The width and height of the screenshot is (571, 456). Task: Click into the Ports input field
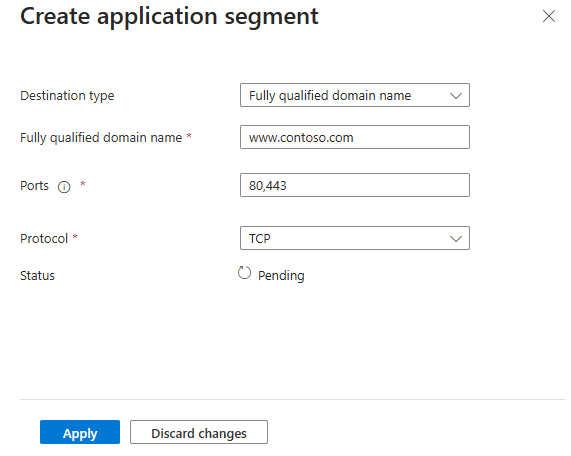355,185
